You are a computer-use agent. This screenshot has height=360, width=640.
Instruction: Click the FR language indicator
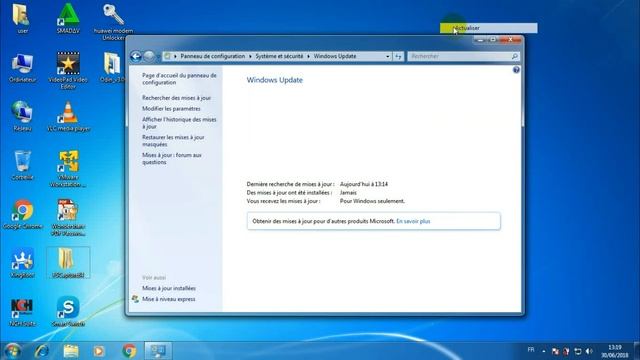531,350
